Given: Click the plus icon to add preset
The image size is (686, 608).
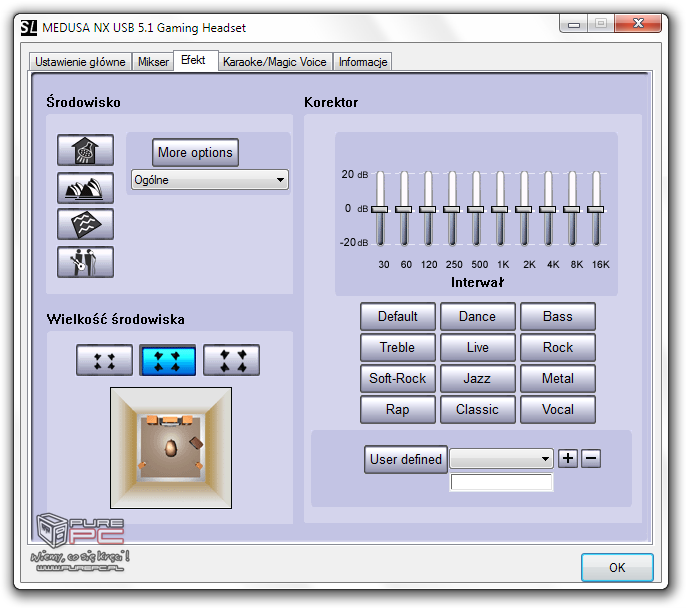Looking at the screenshot, I should [568, 458].
